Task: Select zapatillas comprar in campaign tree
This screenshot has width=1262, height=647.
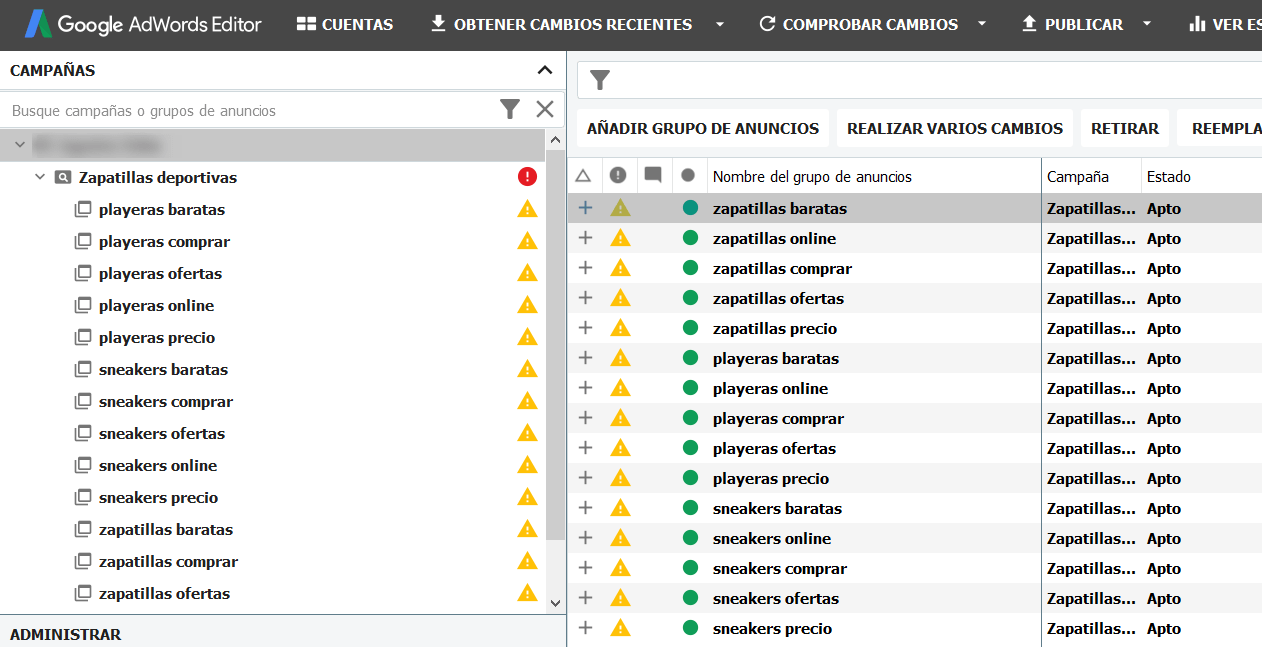Action: click(x=168, y=562)
